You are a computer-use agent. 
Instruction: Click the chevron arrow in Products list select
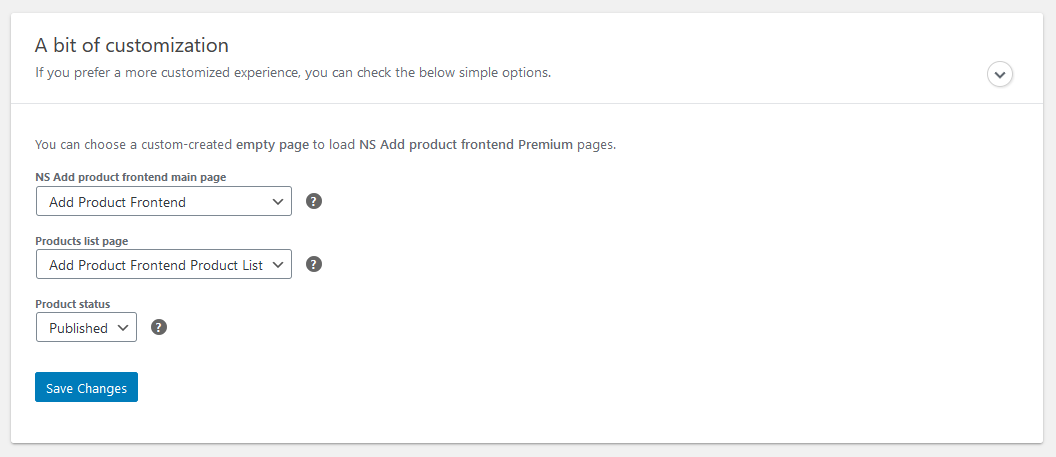277,265
